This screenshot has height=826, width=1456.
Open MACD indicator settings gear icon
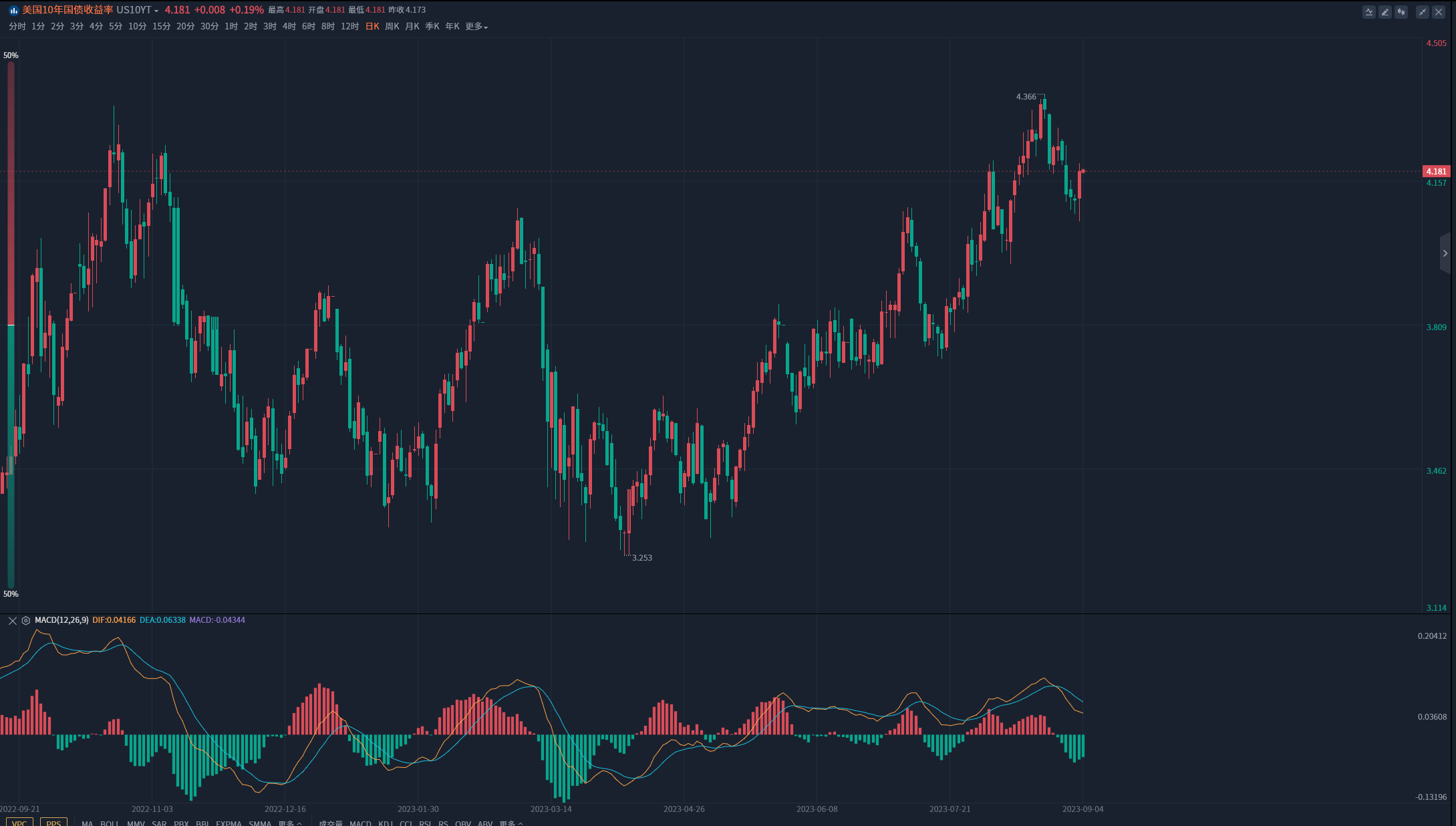(x=26, y=620)
